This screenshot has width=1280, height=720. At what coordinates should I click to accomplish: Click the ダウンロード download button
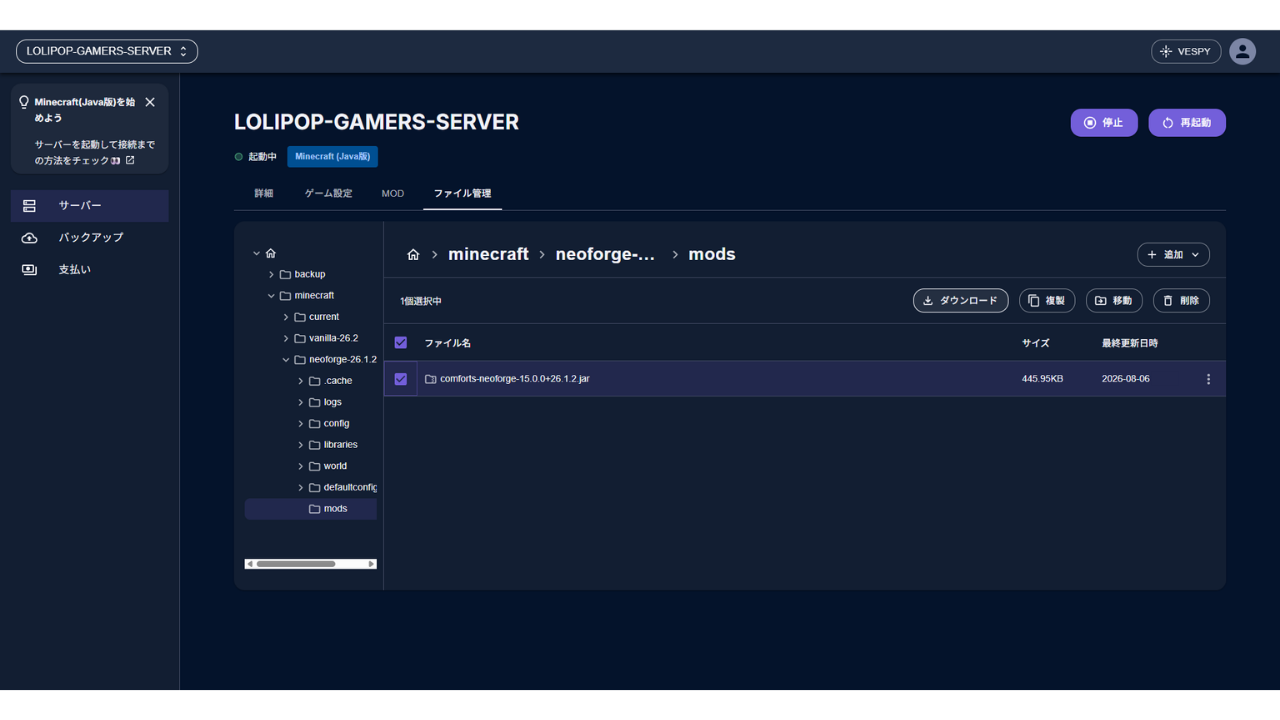coord(960,301)
